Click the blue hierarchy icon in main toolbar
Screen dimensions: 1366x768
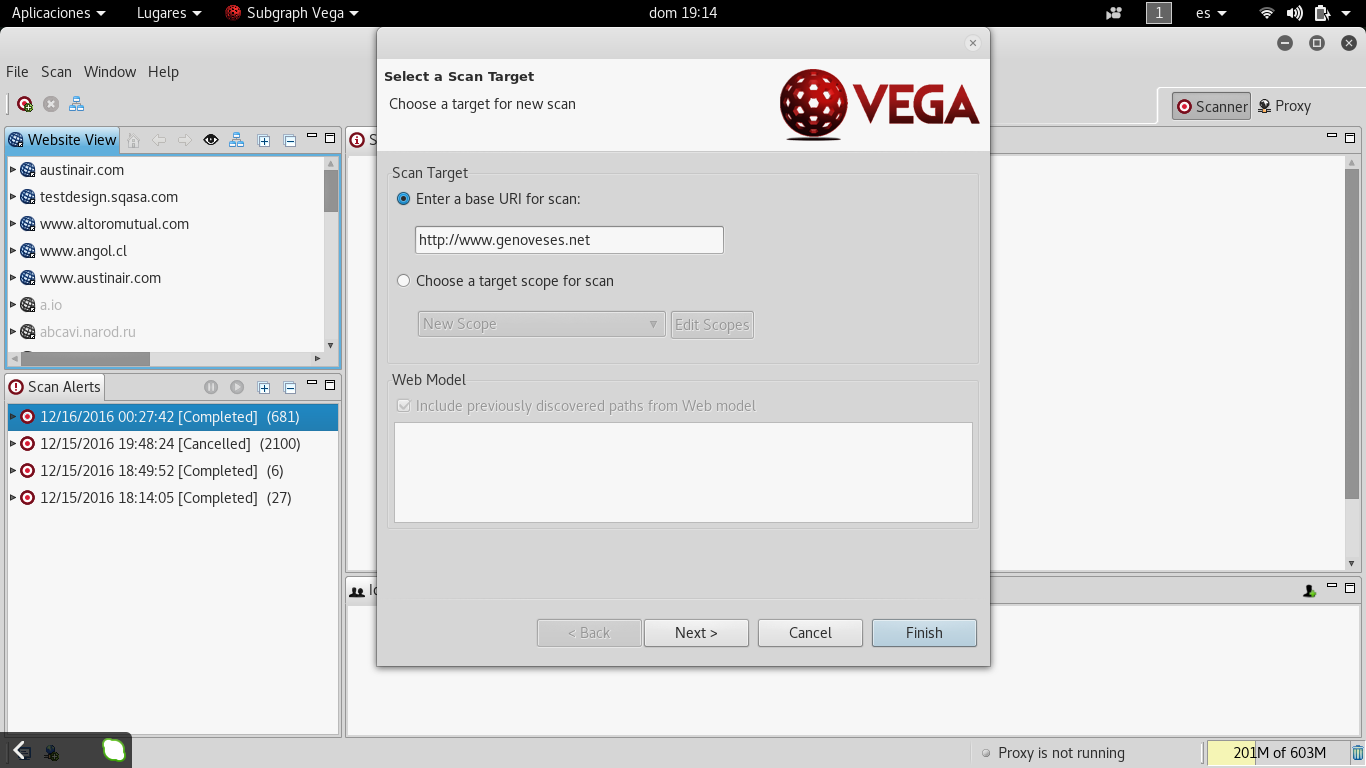click(76, 104)
